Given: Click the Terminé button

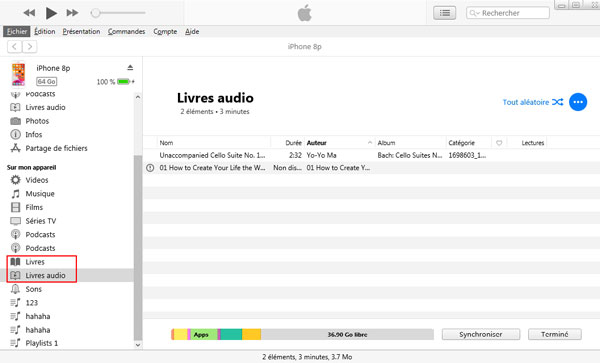Looking at the screenshot, I should pos(554,334).
